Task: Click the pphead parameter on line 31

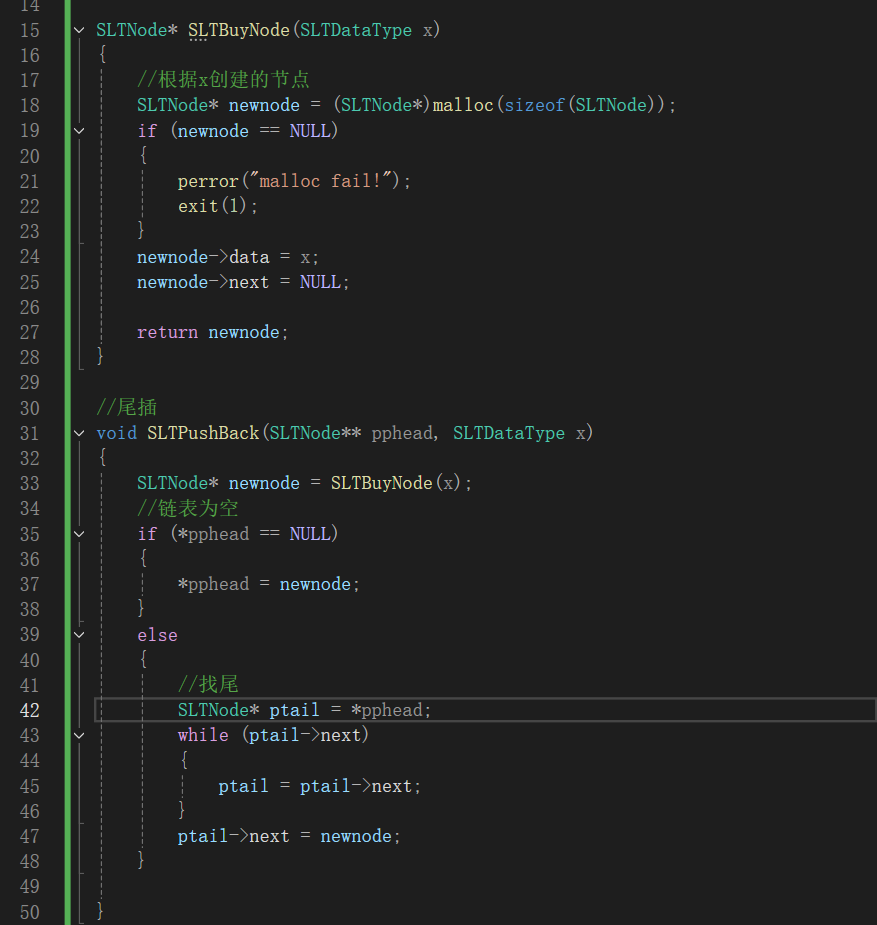Action: (402, 433)
